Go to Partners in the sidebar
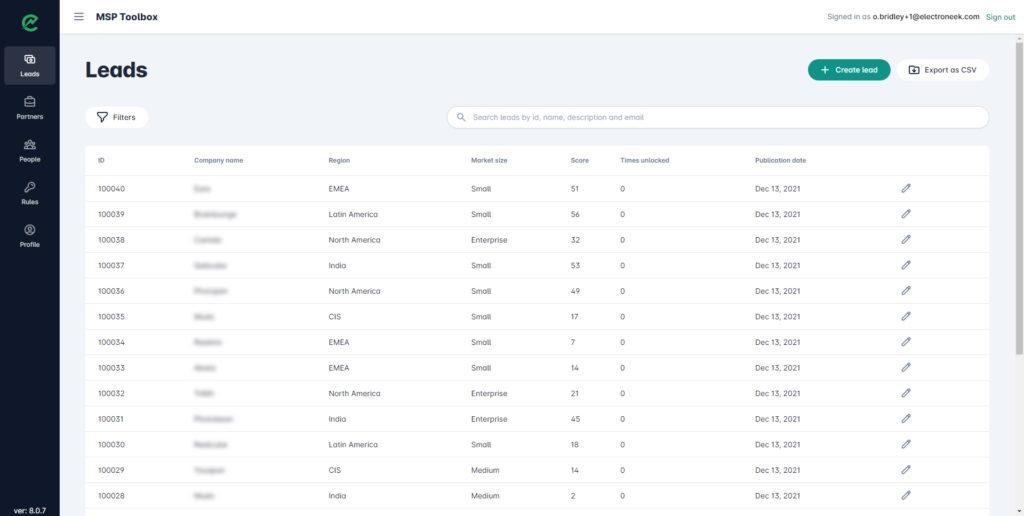The image size is (1024, 516). pos(29,108)
